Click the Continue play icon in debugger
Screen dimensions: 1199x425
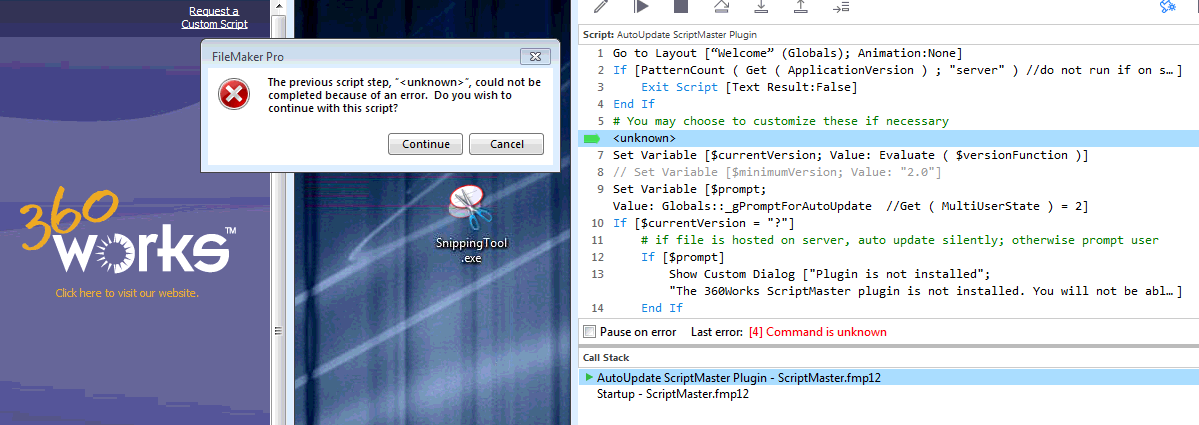tap(641, 6)
